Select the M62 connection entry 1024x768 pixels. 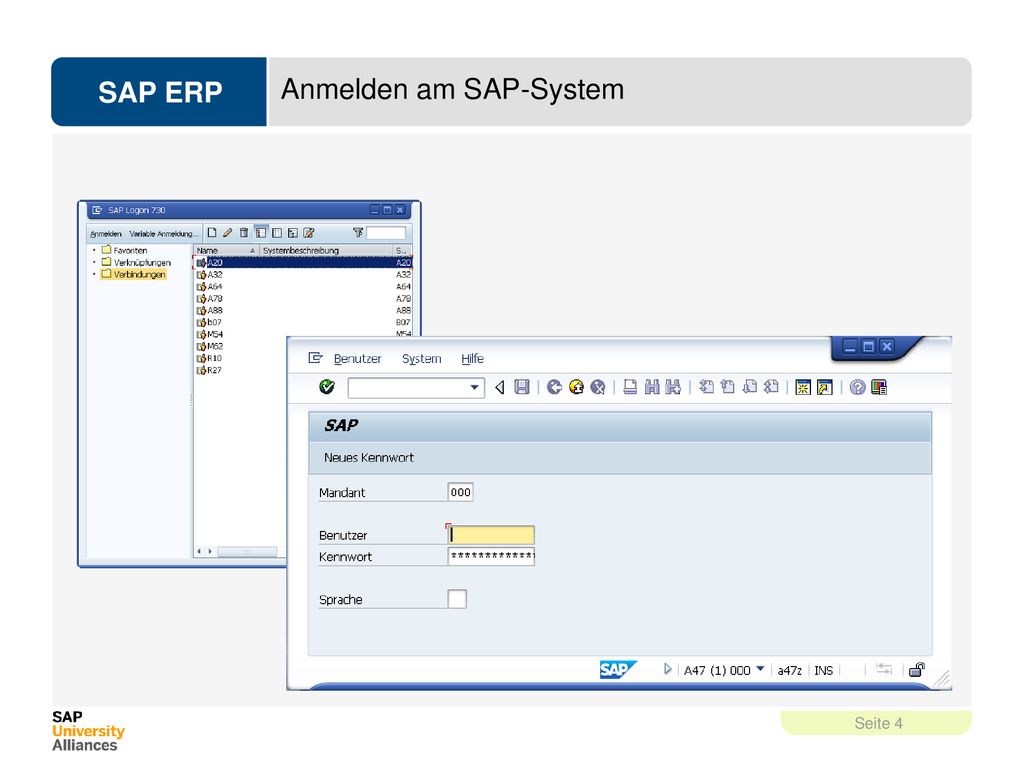coord(210,346)
